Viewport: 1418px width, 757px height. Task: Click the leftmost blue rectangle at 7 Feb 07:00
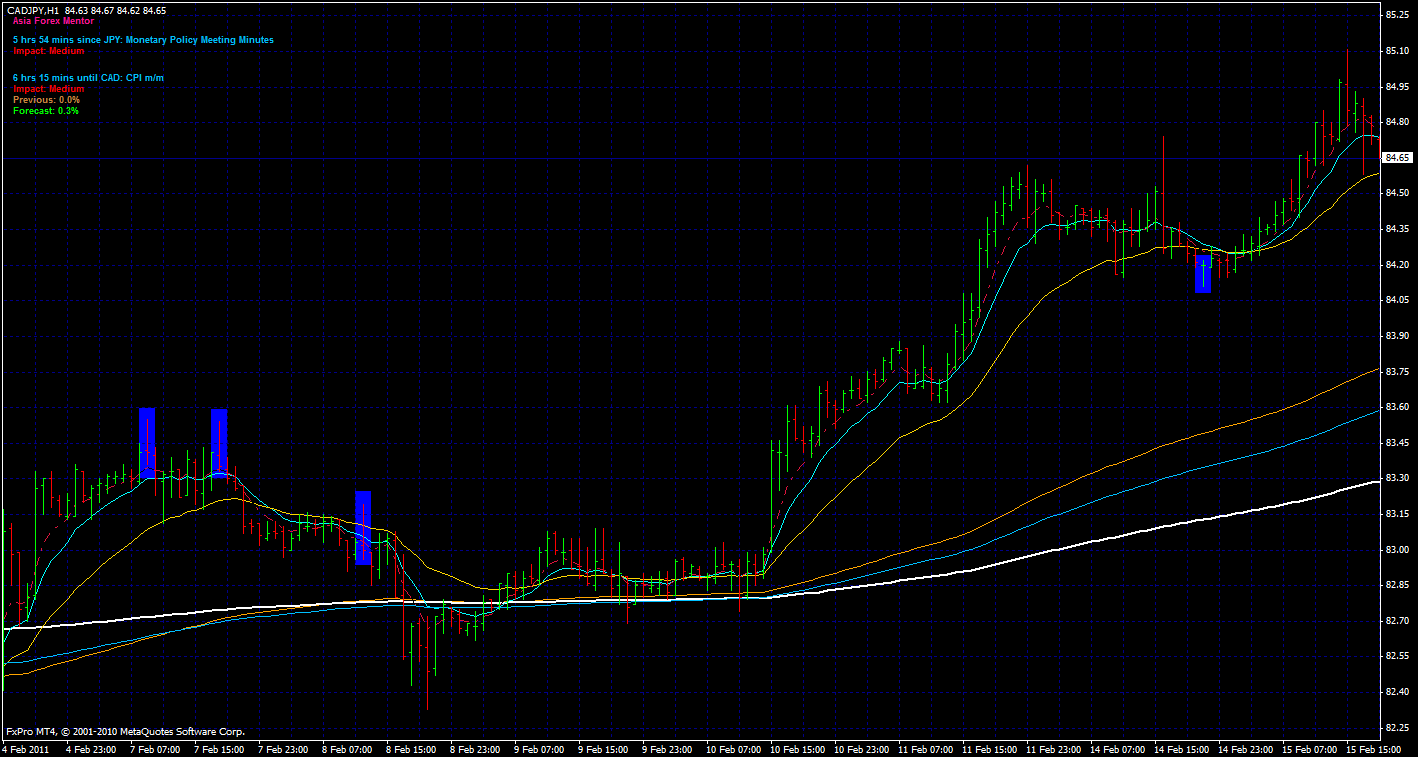click(x=147, y=440)
